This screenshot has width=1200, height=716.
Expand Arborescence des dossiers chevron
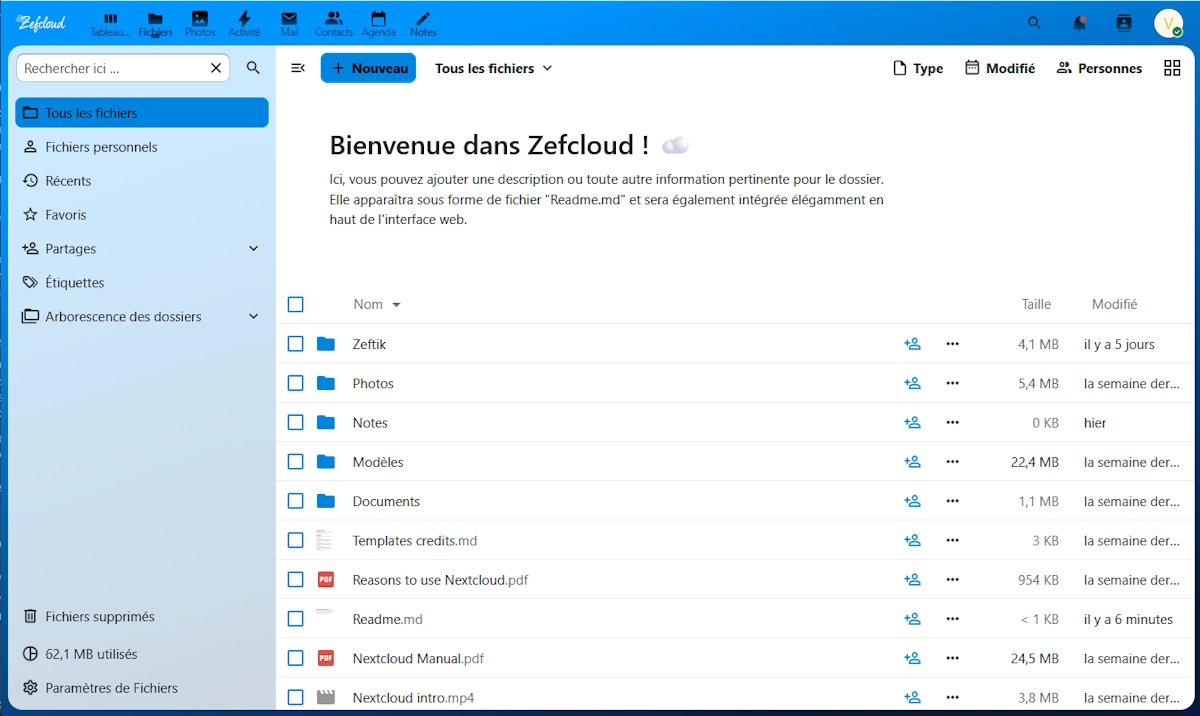click(253, 317)
